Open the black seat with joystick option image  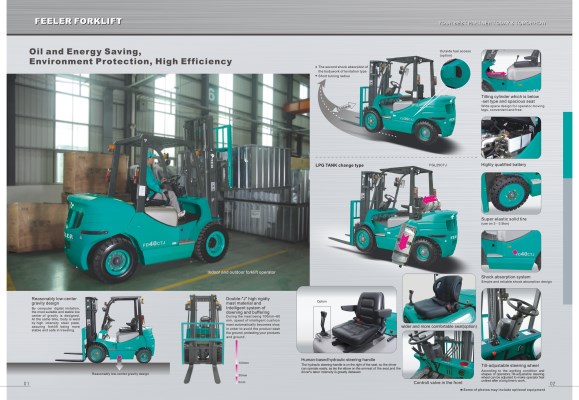coord(347,319)
